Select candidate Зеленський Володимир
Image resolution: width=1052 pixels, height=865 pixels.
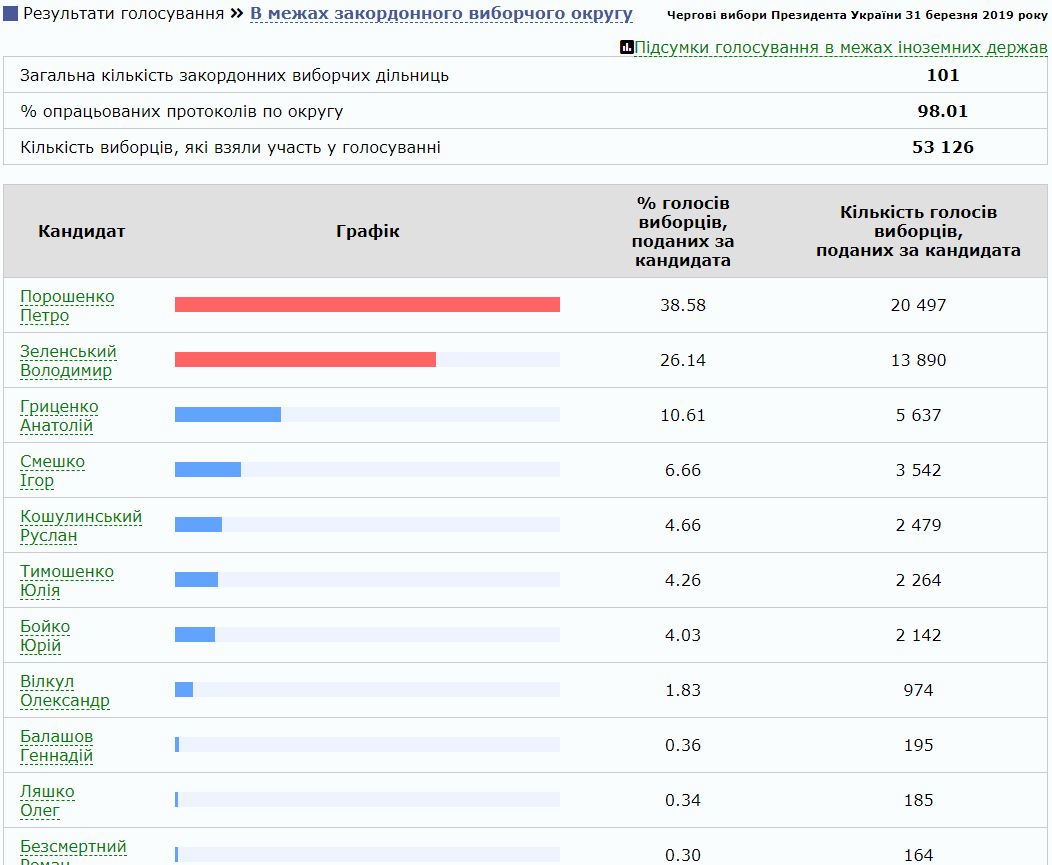[68, 361]
